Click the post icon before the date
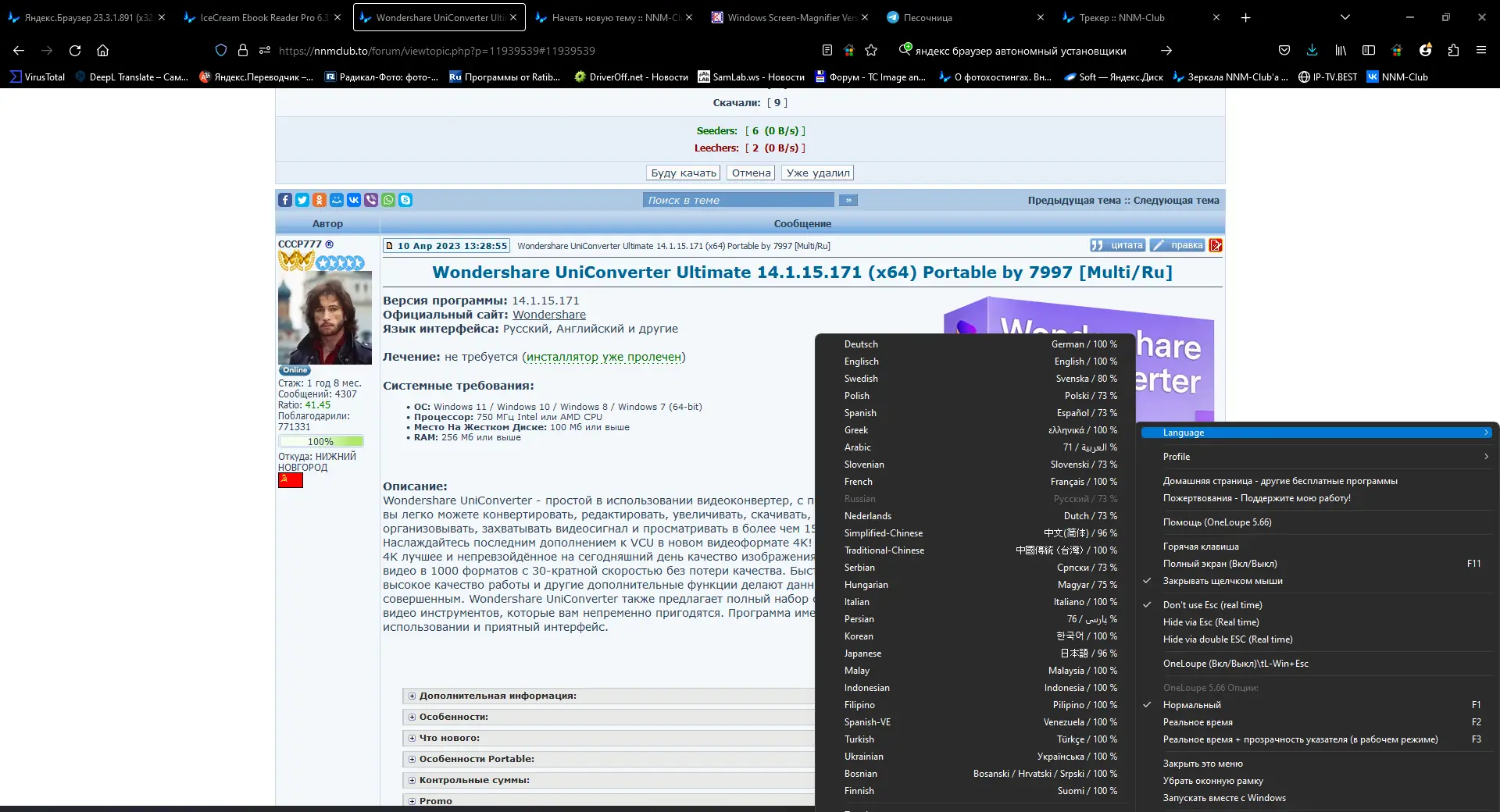Viewport: 1500px width, 812px height. click(389, 246)
